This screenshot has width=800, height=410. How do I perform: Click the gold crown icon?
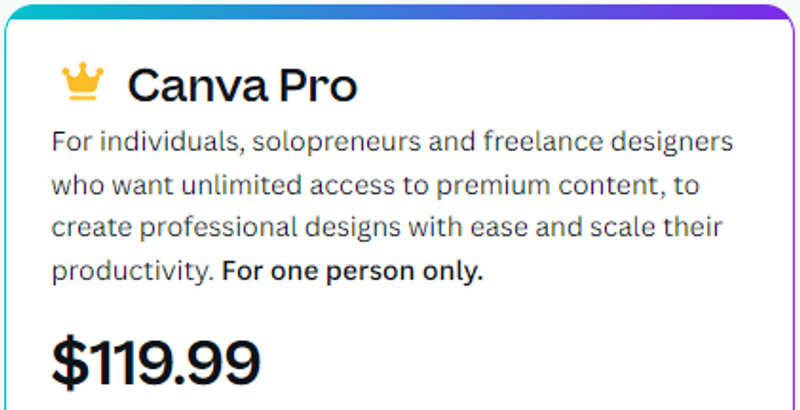(x=82, y=83)
